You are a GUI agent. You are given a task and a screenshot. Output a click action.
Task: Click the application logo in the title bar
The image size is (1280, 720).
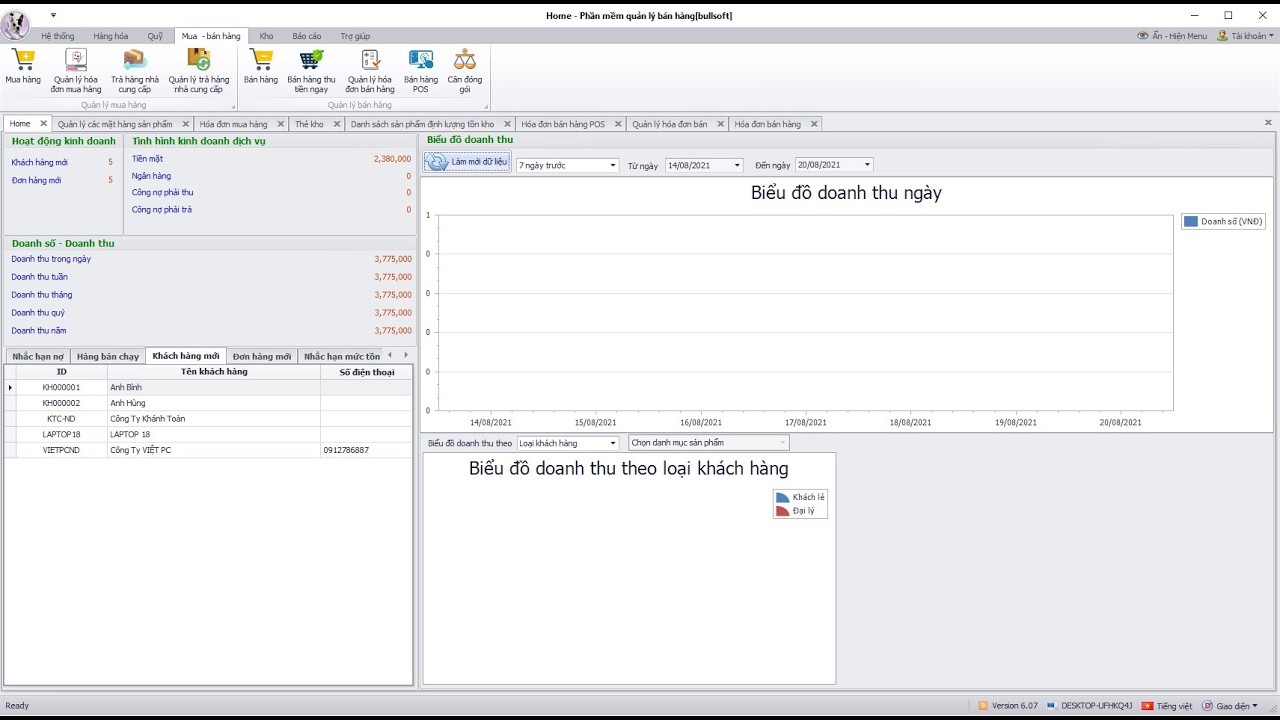(16, 25)
